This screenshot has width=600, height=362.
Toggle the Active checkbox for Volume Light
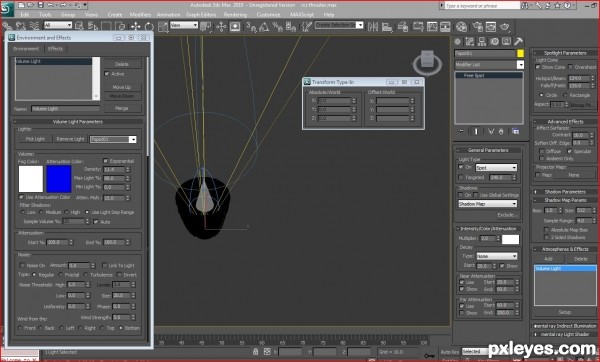tap(107, 73)
